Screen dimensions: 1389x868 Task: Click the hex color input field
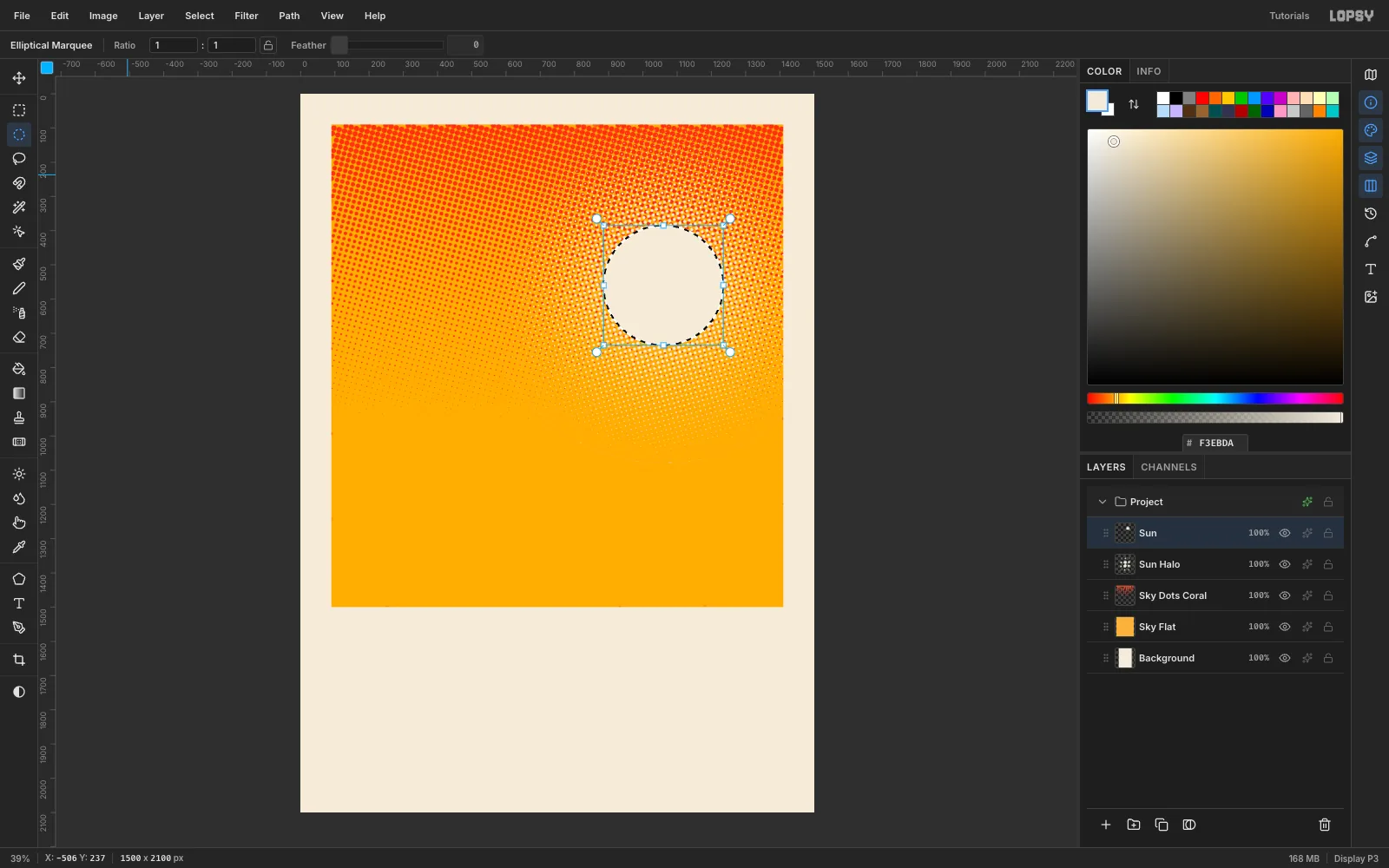(1215, 443)
